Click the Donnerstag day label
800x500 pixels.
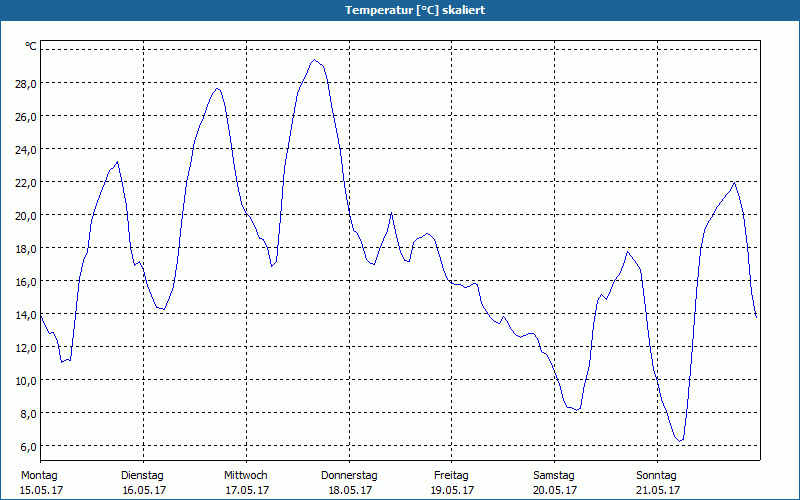click(349, 476)
